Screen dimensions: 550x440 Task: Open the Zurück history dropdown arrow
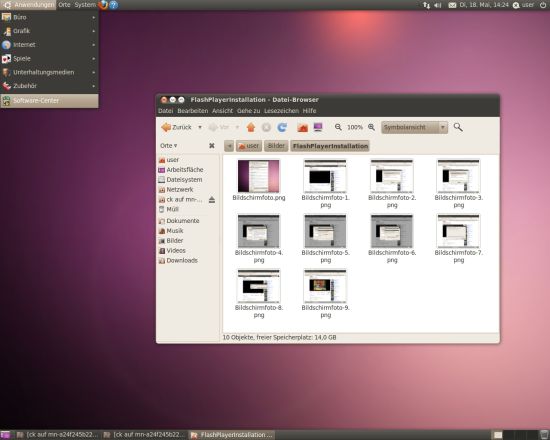(200, 127)
